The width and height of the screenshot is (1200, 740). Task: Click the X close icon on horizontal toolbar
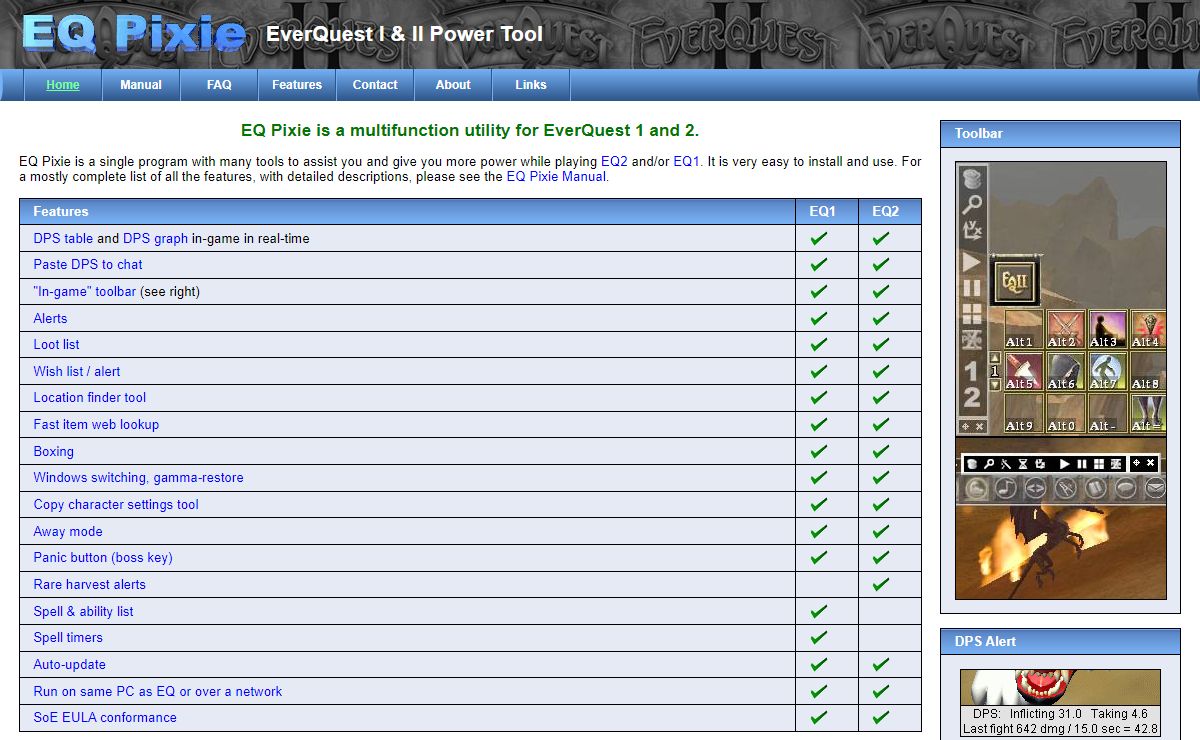pos(1151,463)
